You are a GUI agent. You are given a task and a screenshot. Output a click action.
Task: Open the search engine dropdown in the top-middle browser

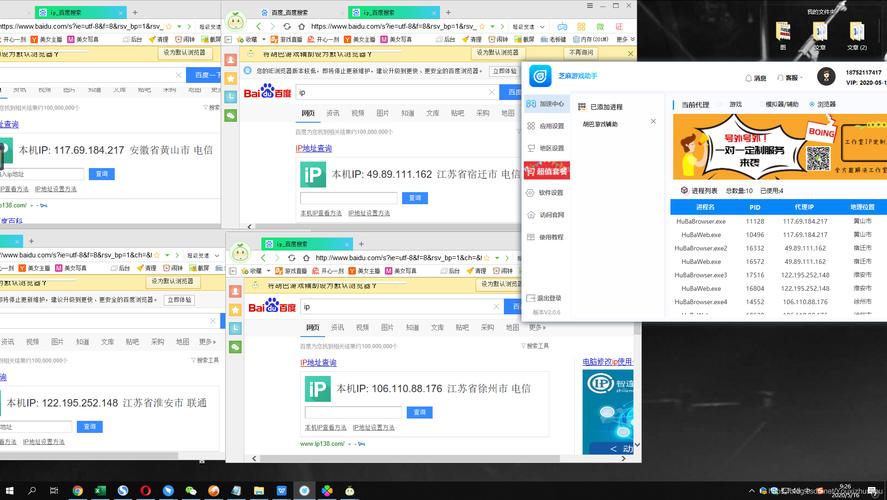pos(542,27)
